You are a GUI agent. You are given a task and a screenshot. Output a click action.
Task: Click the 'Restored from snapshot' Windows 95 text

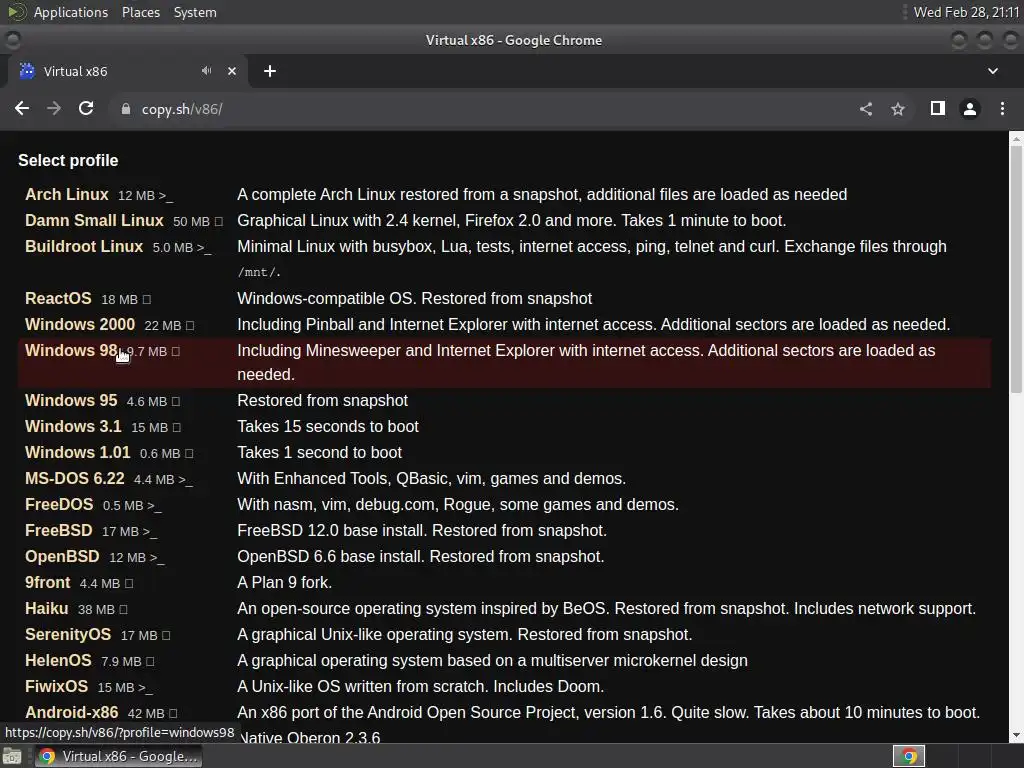pyautogui.click(x=323, y=400)
